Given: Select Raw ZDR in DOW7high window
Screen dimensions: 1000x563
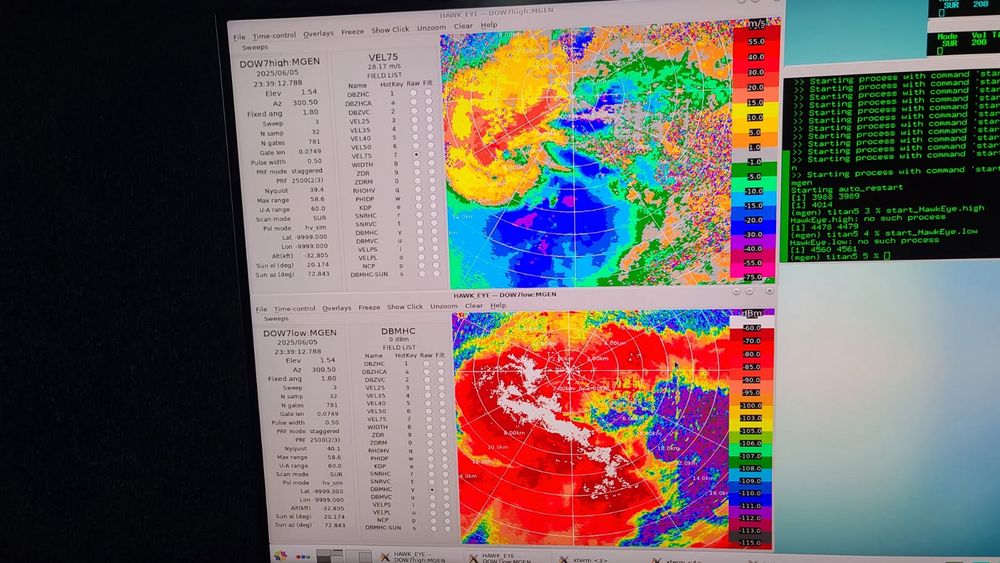Looking at the screenshot, I should (417, 172).
